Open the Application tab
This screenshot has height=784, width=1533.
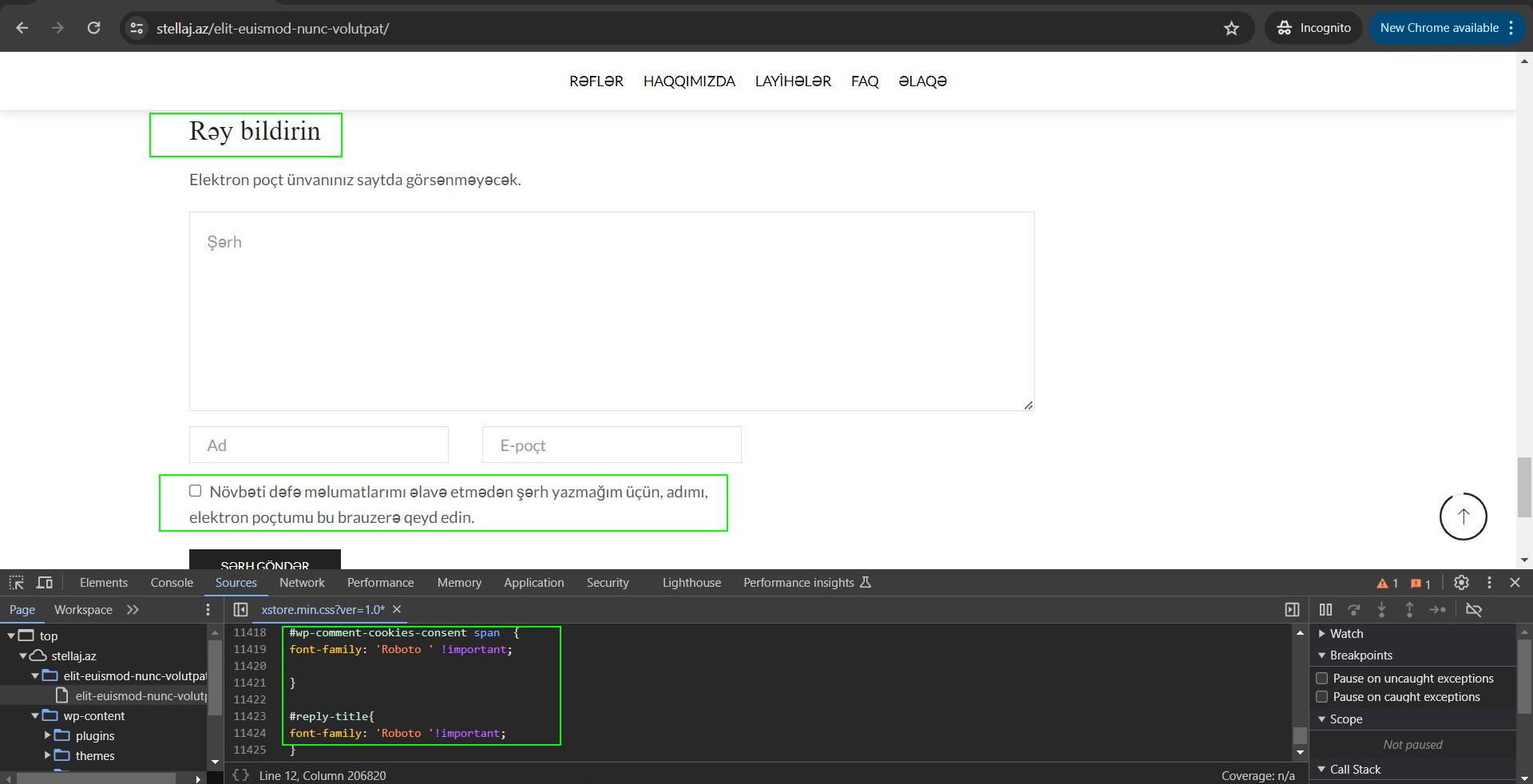tap(533, 583)
